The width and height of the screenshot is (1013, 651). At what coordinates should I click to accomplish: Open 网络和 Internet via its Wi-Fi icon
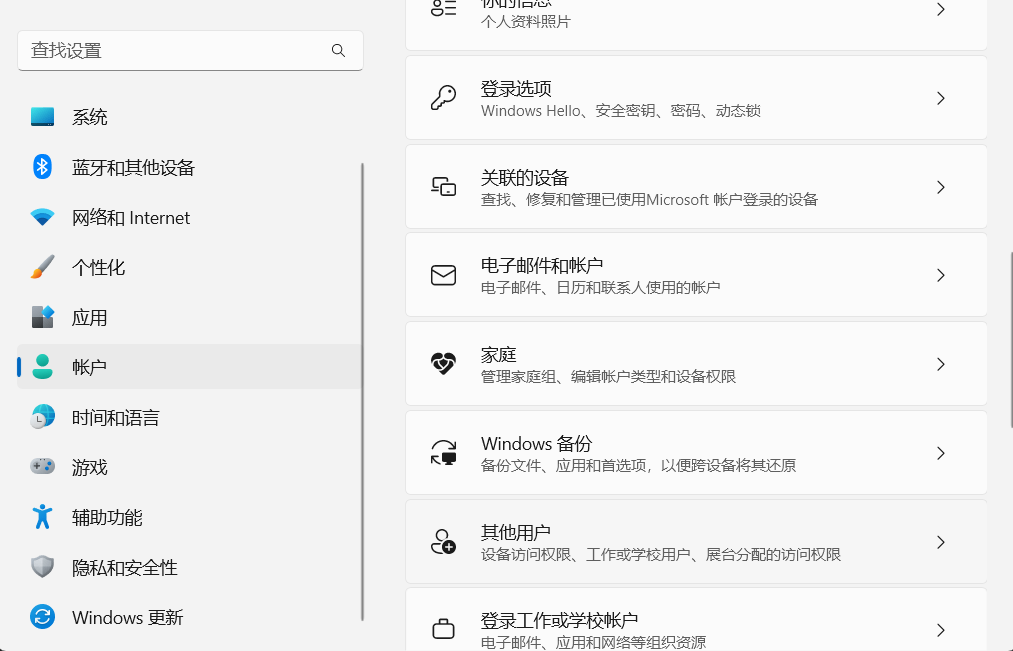42,217
